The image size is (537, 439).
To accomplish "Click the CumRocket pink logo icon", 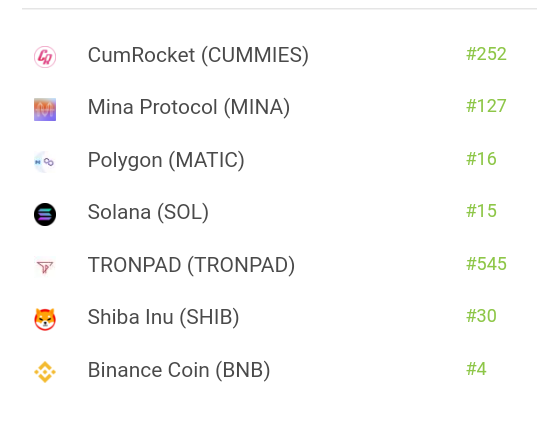I will pyautogui.click(x=45, y=57).
